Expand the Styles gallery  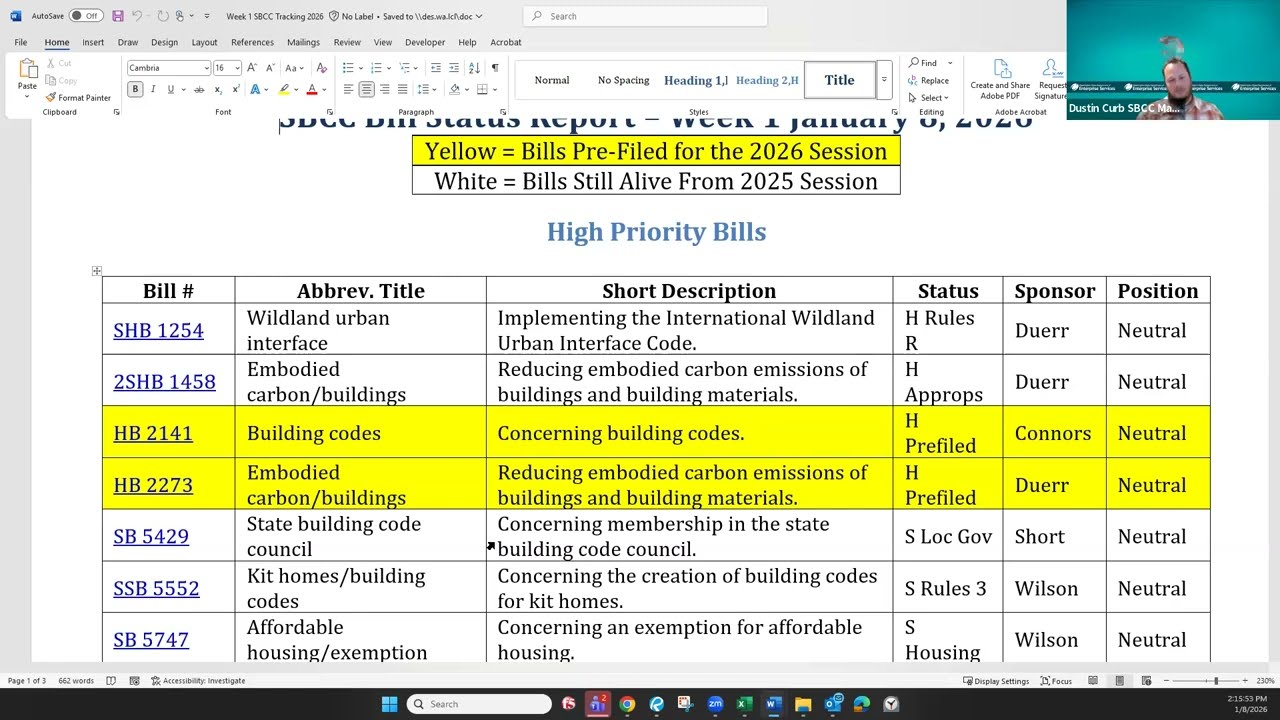884,80
